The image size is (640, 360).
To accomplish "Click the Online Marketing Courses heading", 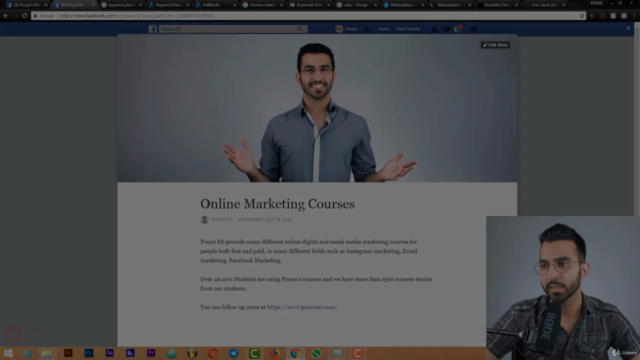I will pyautogui.click(x=278, y=204).
